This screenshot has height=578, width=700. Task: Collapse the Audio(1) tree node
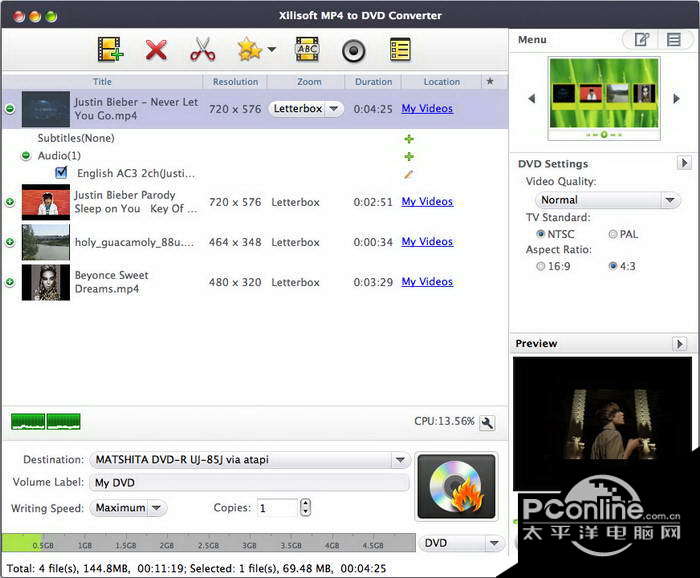tap(26, 156)
